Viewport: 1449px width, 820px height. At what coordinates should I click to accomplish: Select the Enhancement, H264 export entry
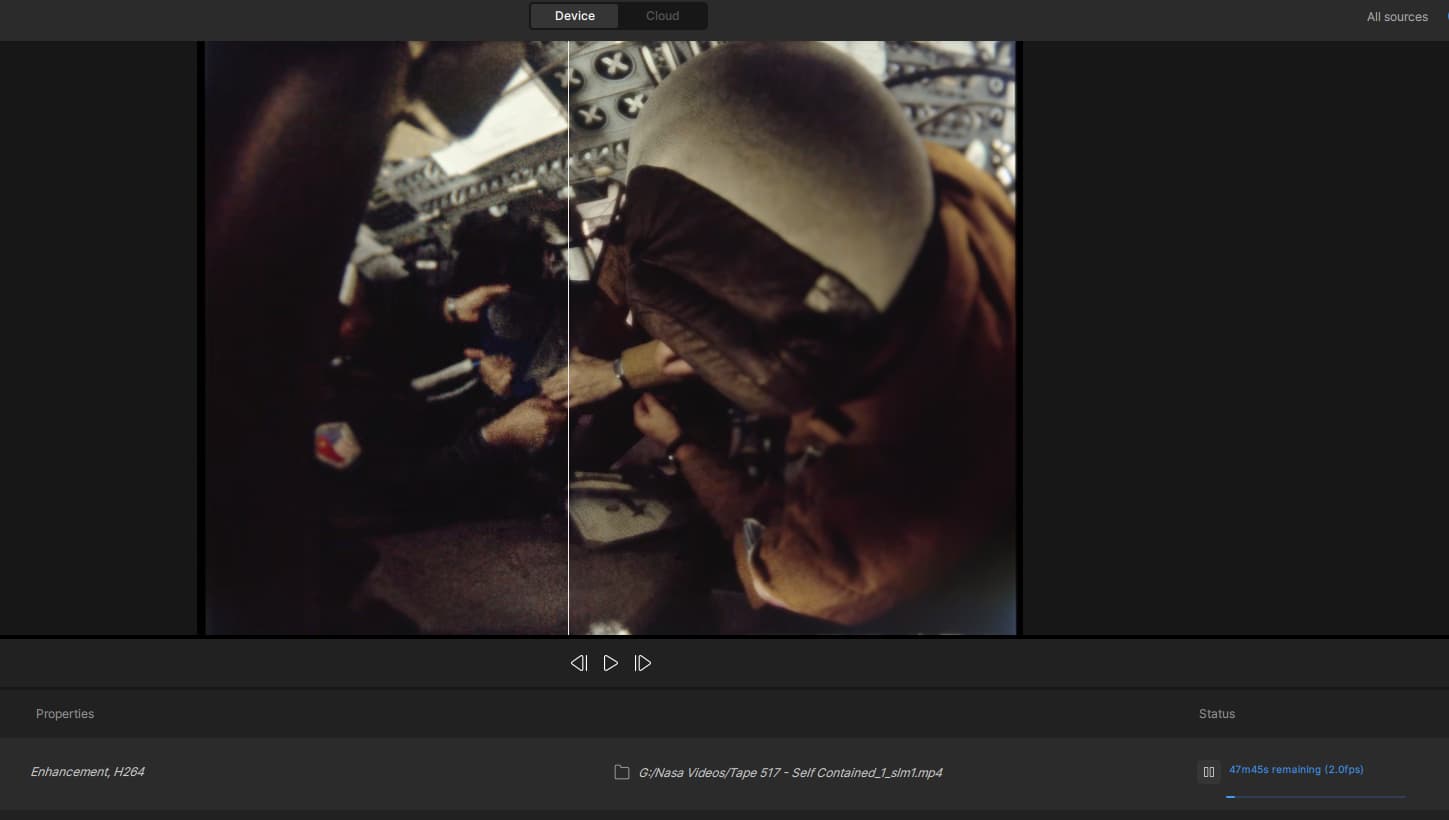[88, 772]
